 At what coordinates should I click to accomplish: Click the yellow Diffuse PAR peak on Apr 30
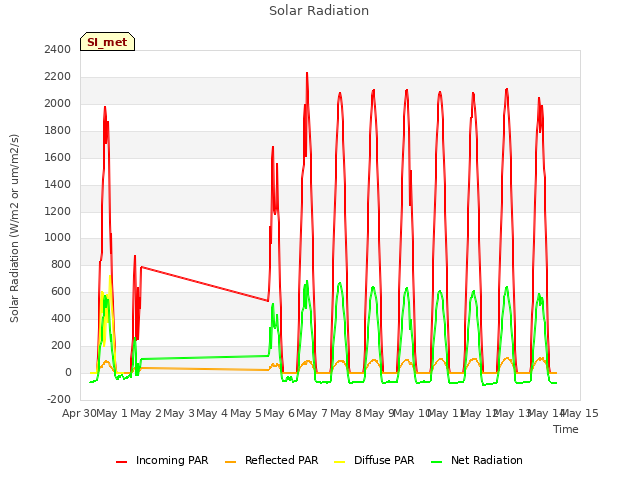click(110, 278)
